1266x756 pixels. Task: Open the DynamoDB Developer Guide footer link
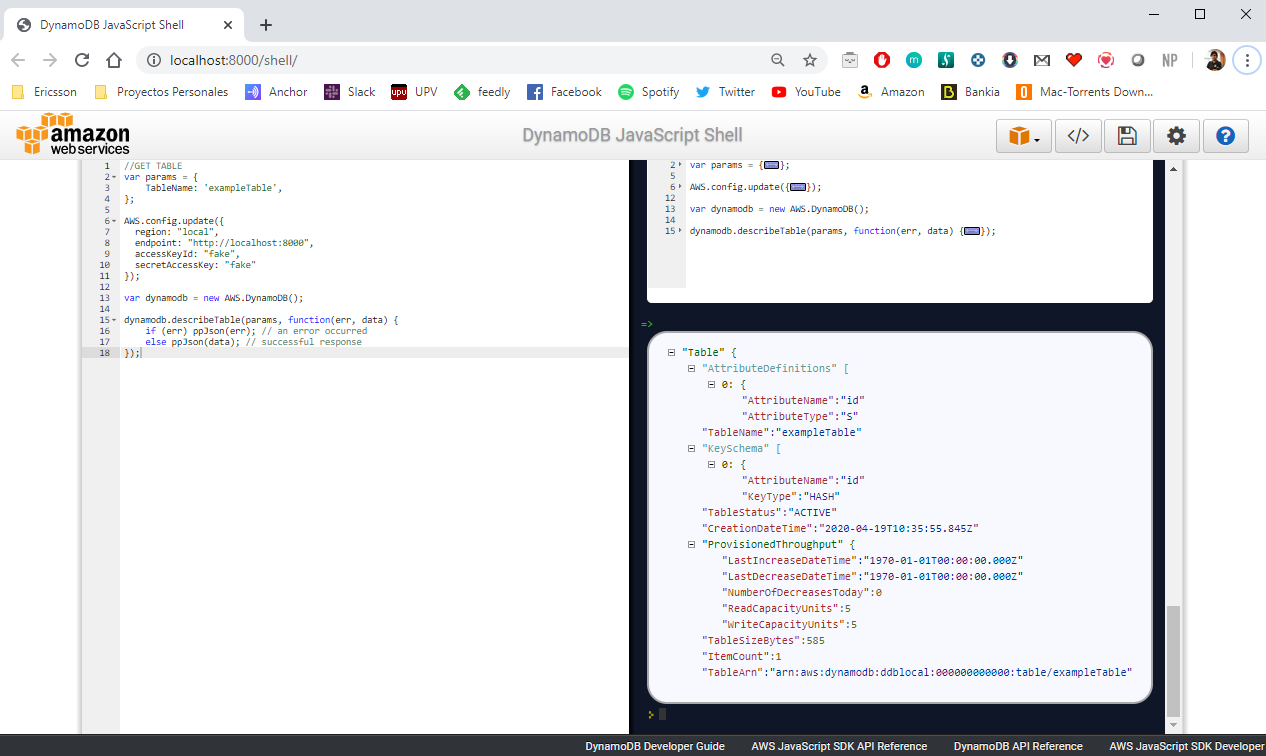click(x=654, y=746)
